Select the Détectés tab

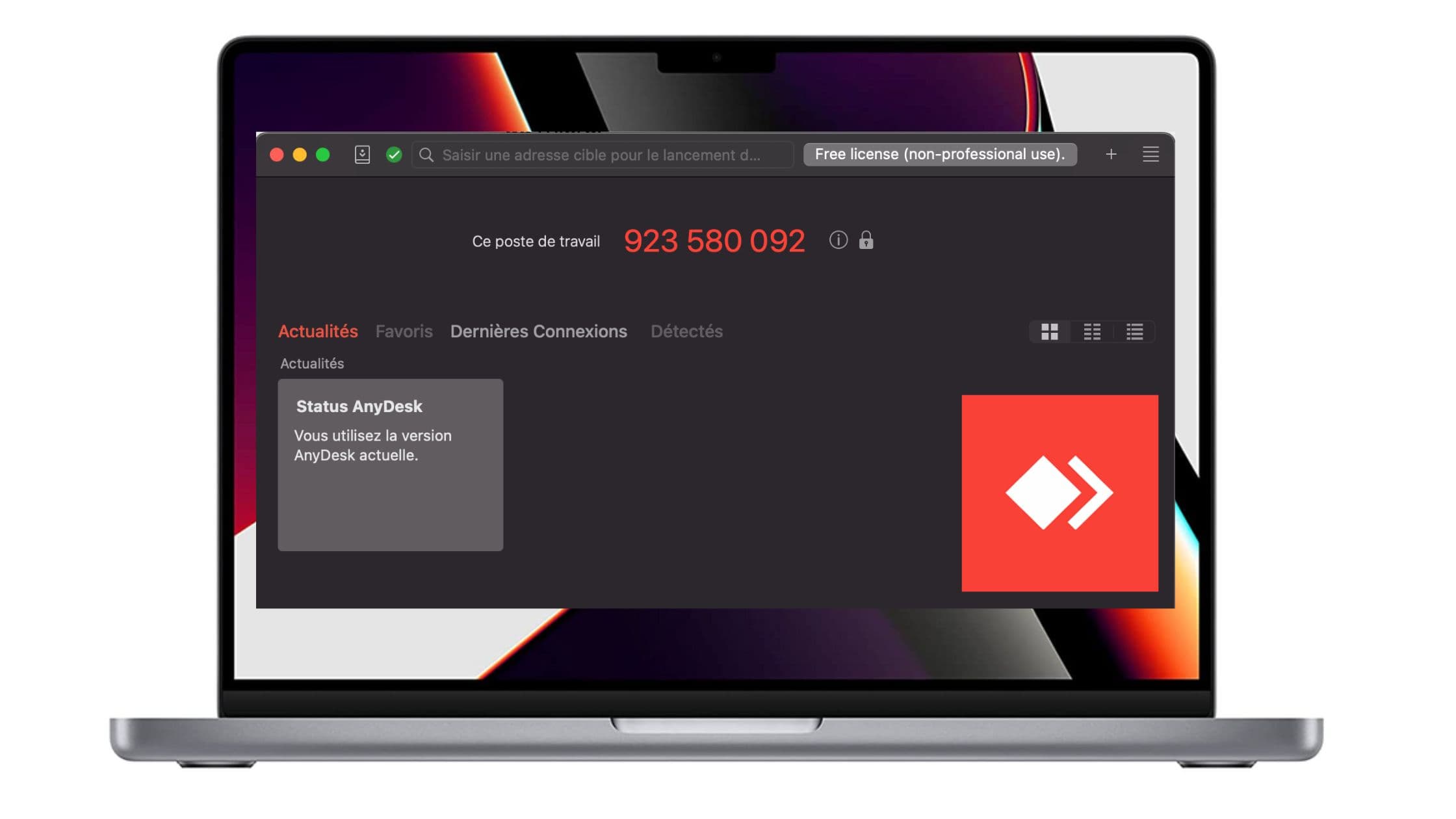pyautogui.click(x=686, y=331)
